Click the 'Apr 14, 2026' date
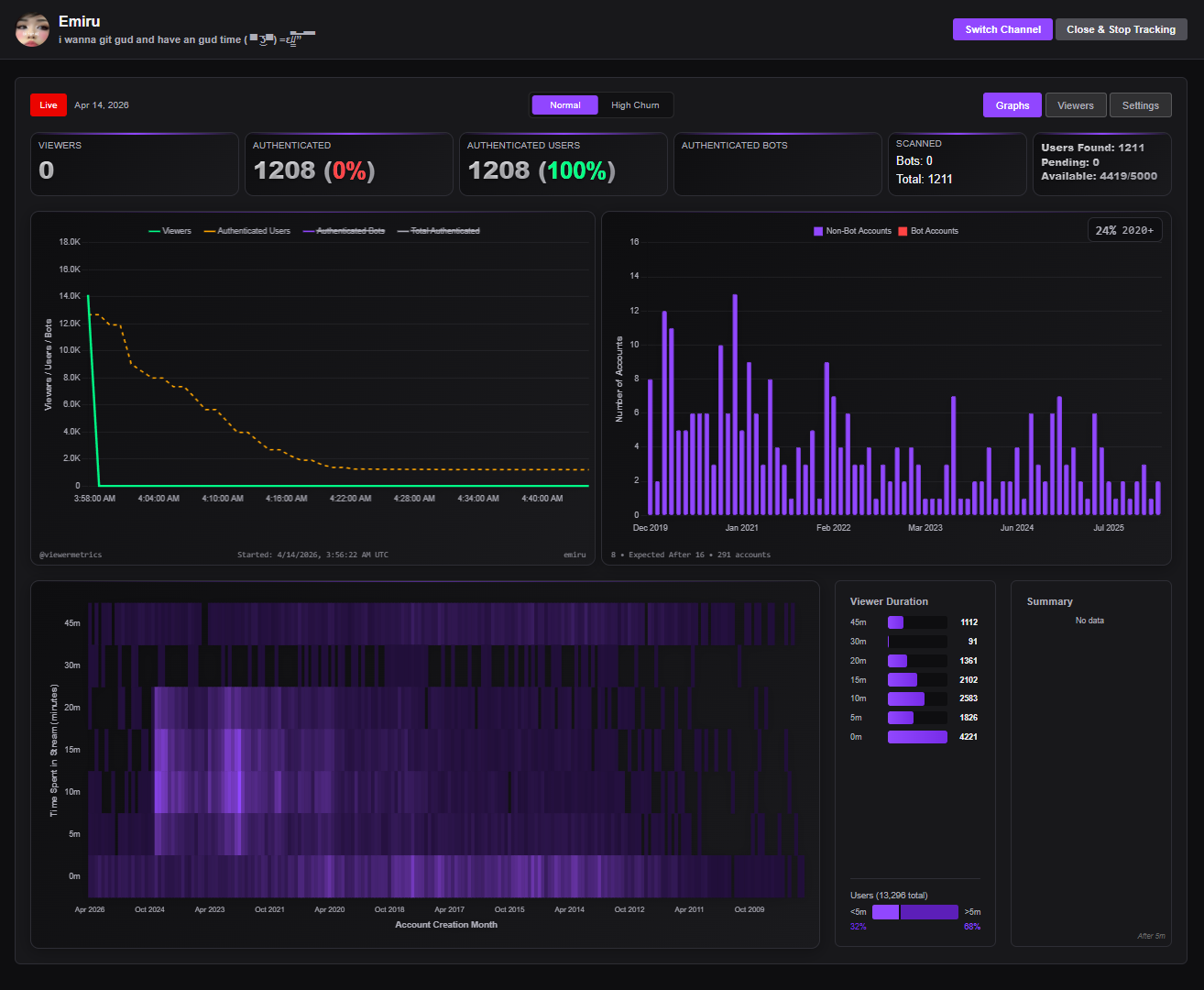 (x=102, y=105)
